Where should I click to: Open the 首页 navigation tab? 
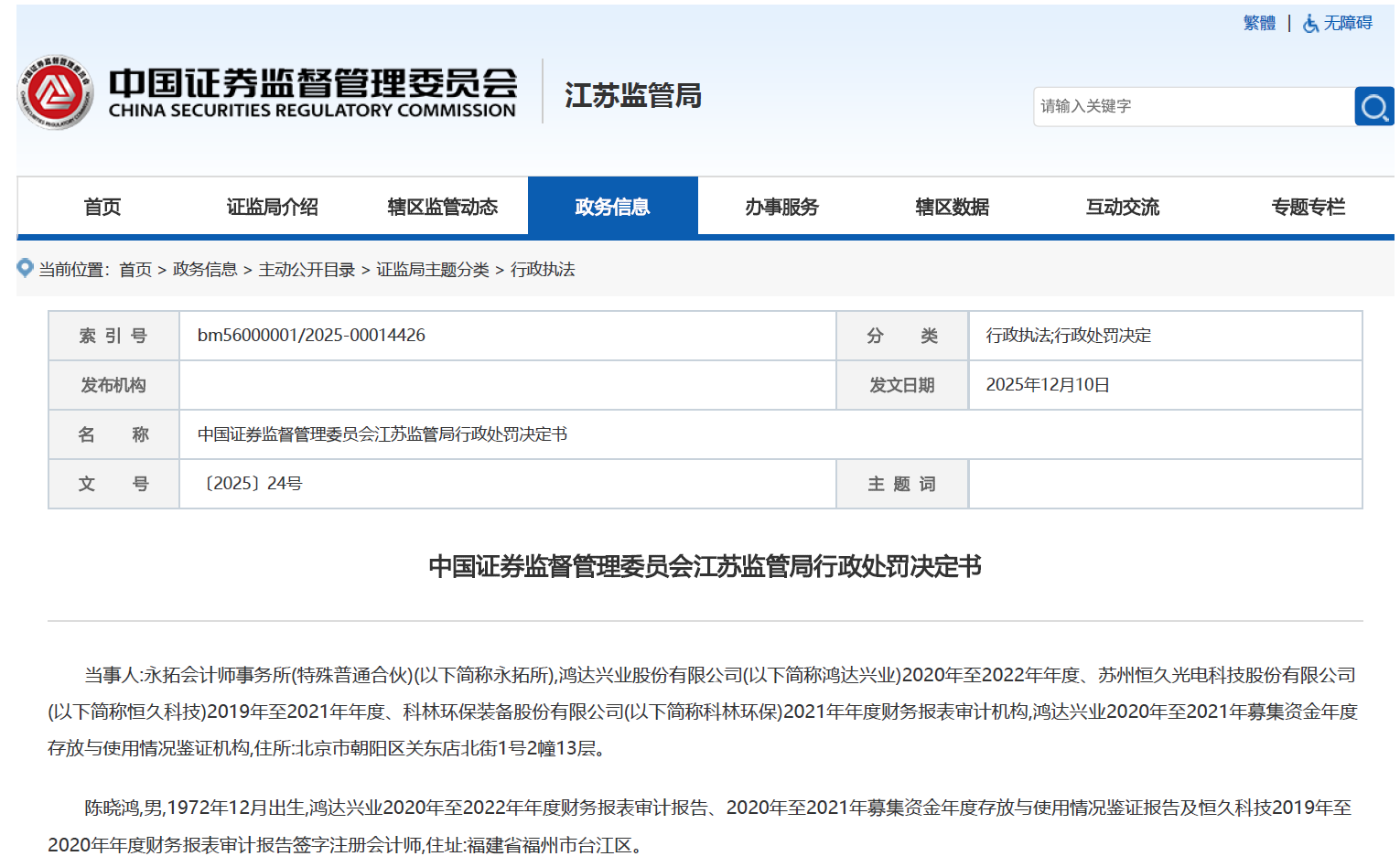pos(102,207)
